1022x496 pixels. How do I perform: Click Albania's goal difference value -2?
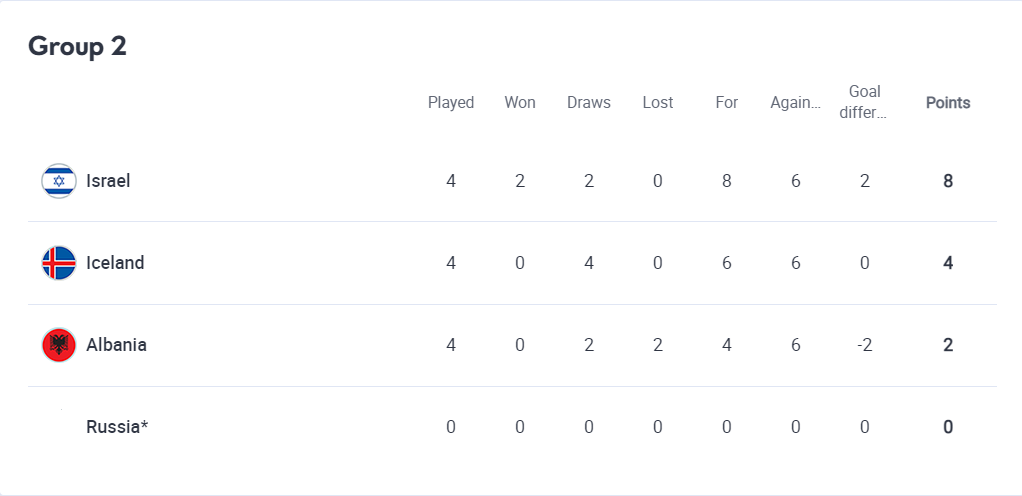tap(864, 345)
